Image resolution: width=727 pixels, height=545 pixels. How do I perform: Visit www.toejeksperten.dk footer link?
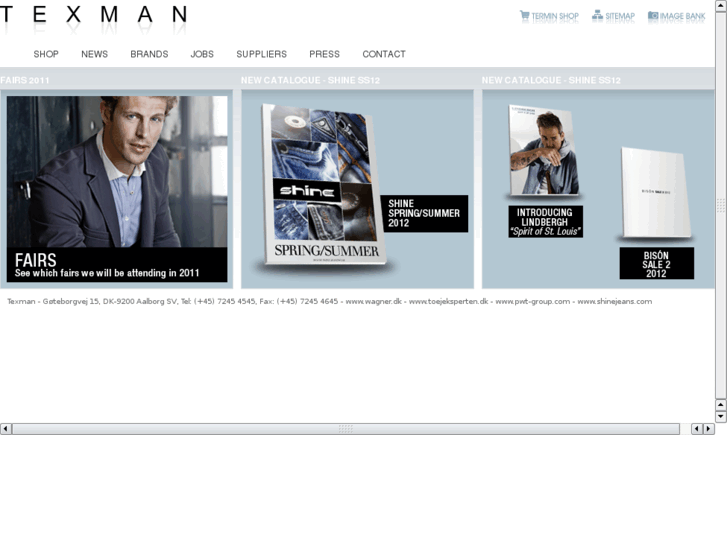click(x=448, y=301)
